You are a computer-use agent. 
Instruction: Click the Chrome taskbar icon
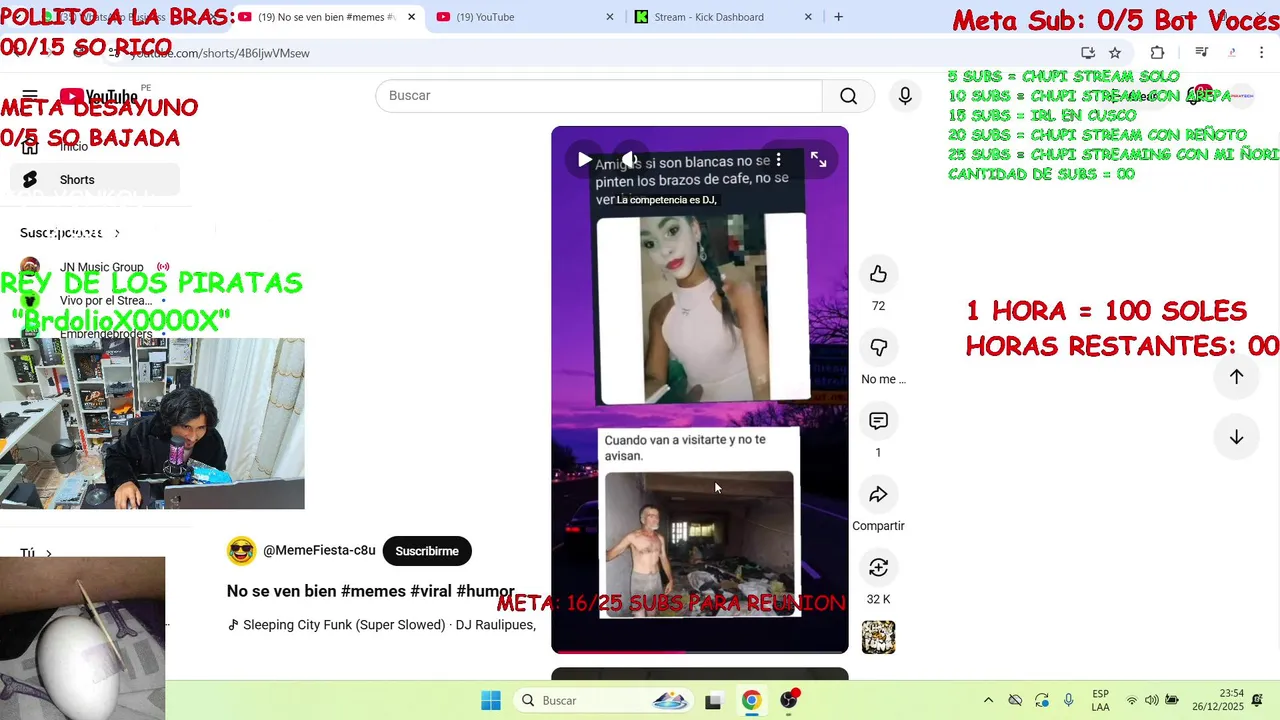tap(751, 701)
